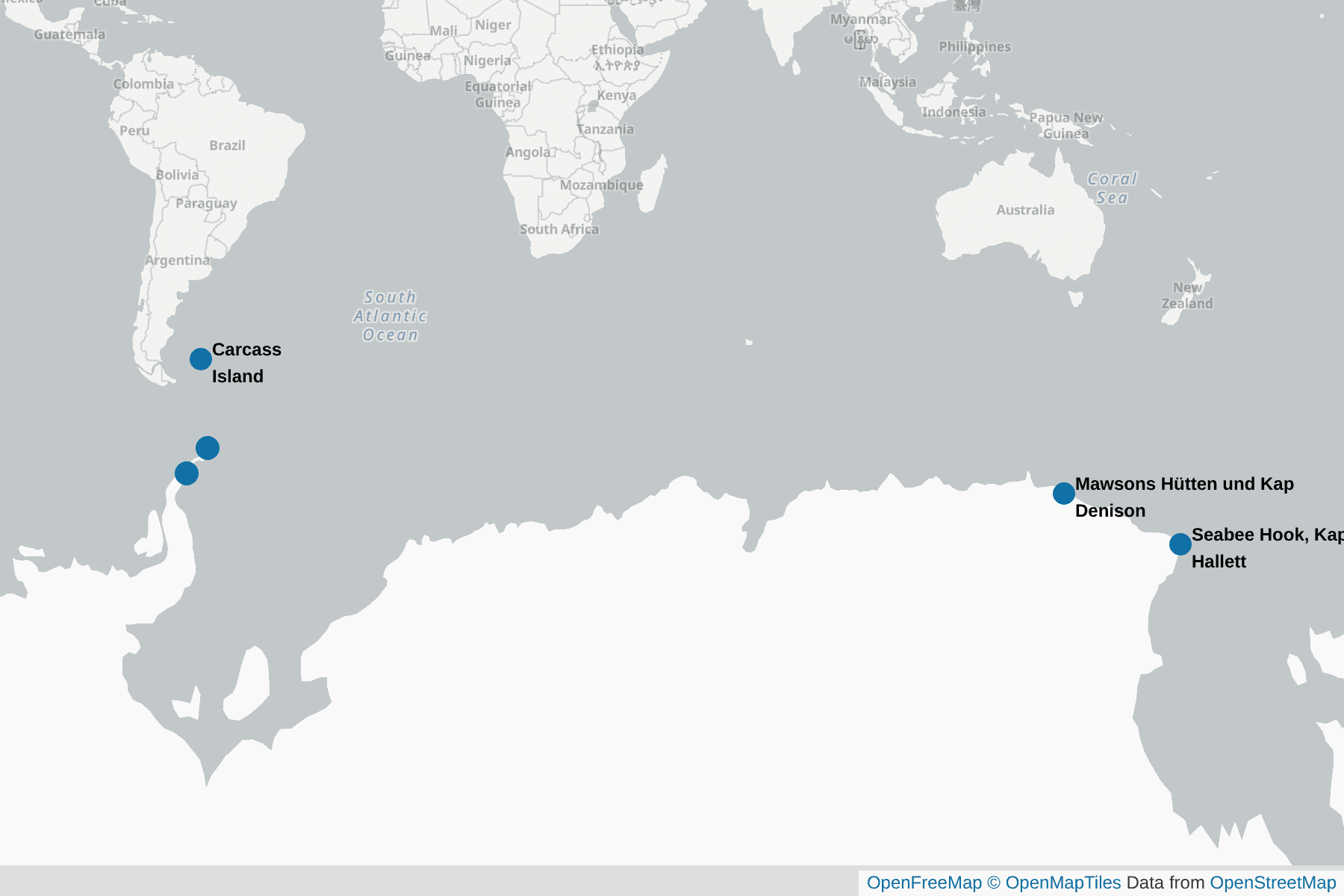
Task: Click the Papua New Guinea label
Action: (x=1065, y=125)
